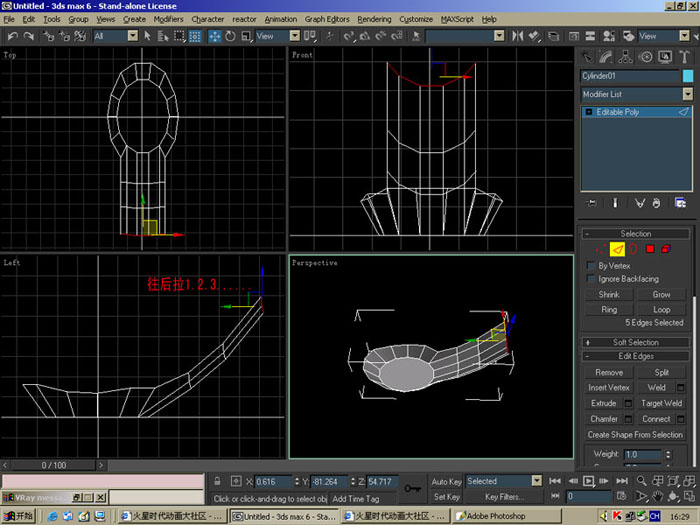
Task: Toggle the Set Key mode button
Action: (446, 496)
